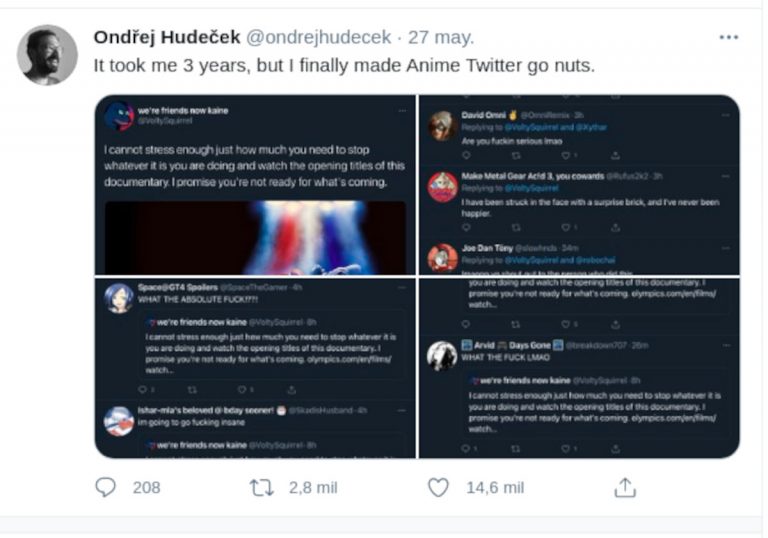Click the 14,6 mil likes count
The height and width of the screenshot is (538, 768).
[x=495, y=487]
